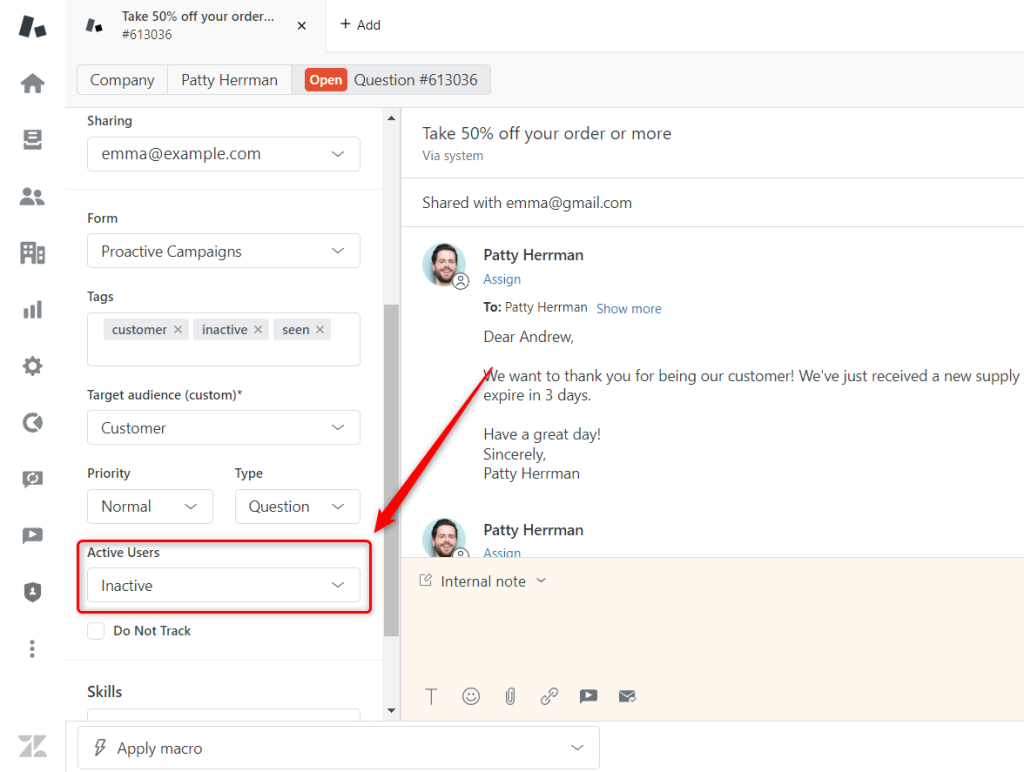Click Assign under Patty Herrman's name
This screenshot has height=772, width=1024.
click(x=502, y=279)
